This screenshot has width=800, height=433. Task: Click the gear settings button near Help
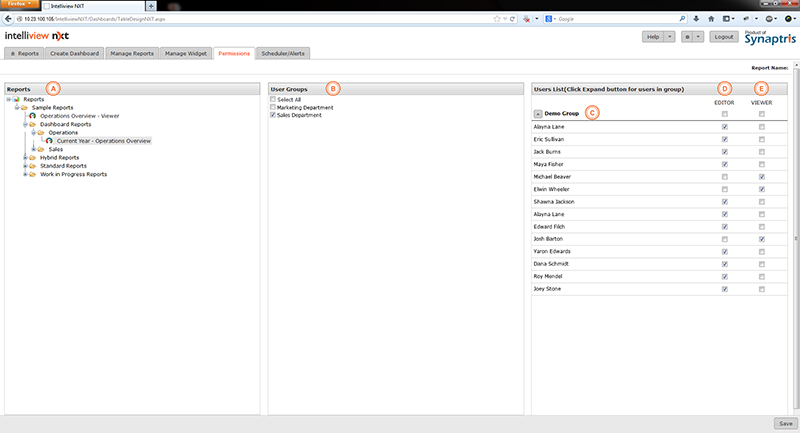(x=687, y=37)
